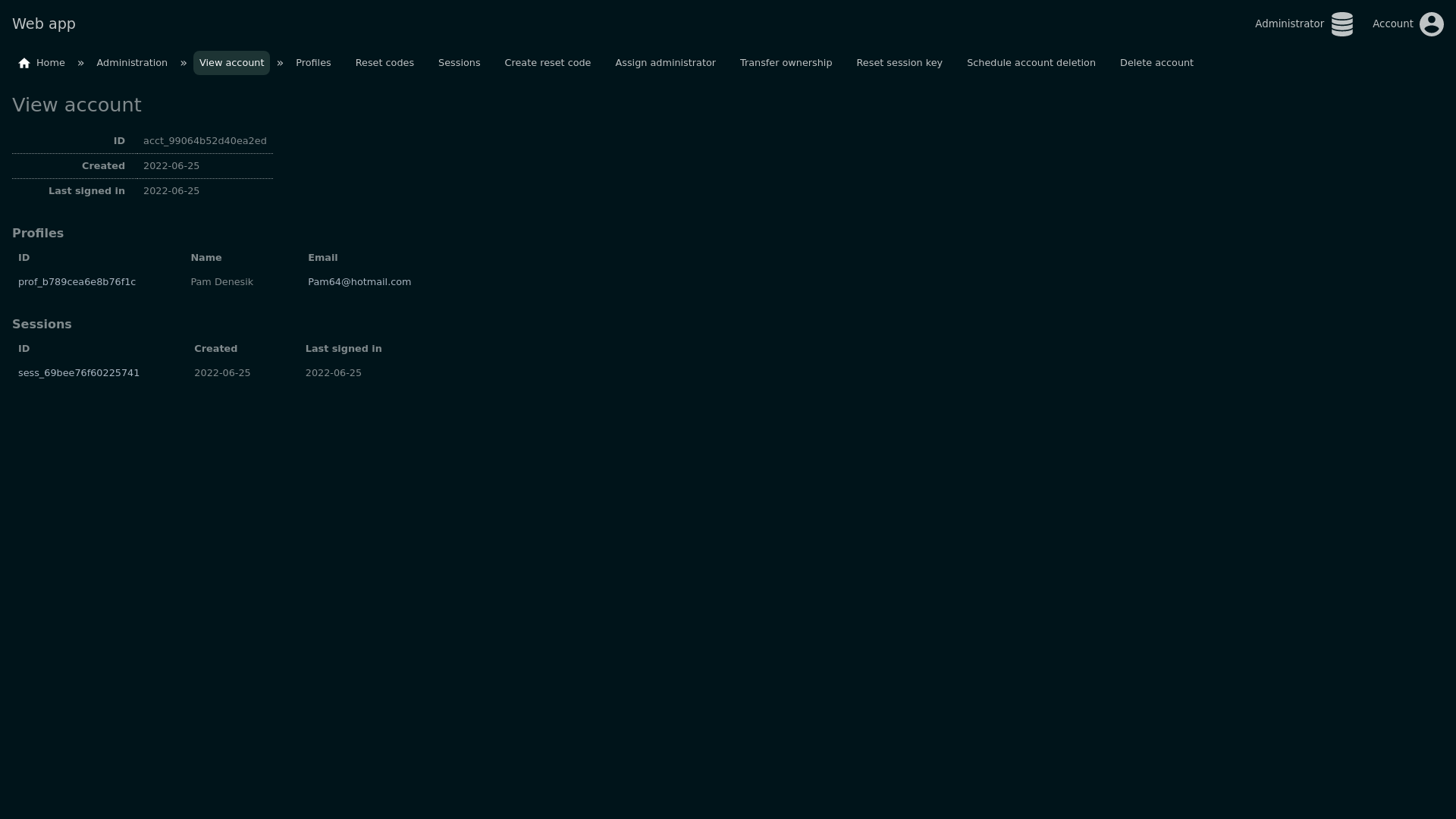Open session sess_69bee76f60225741
The height and width of the screenshot is (819, 1456).
[79, 373]
